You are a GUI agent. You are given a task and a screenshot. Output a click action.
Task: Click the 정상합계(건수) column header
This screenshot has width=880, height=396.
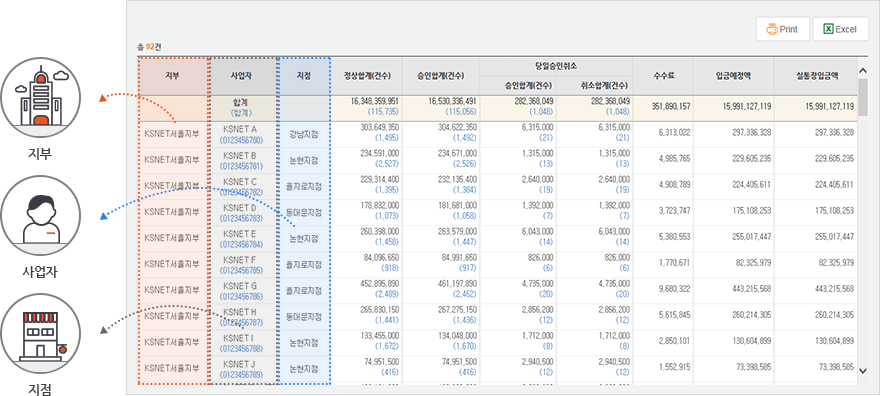[x=367, y=76]
